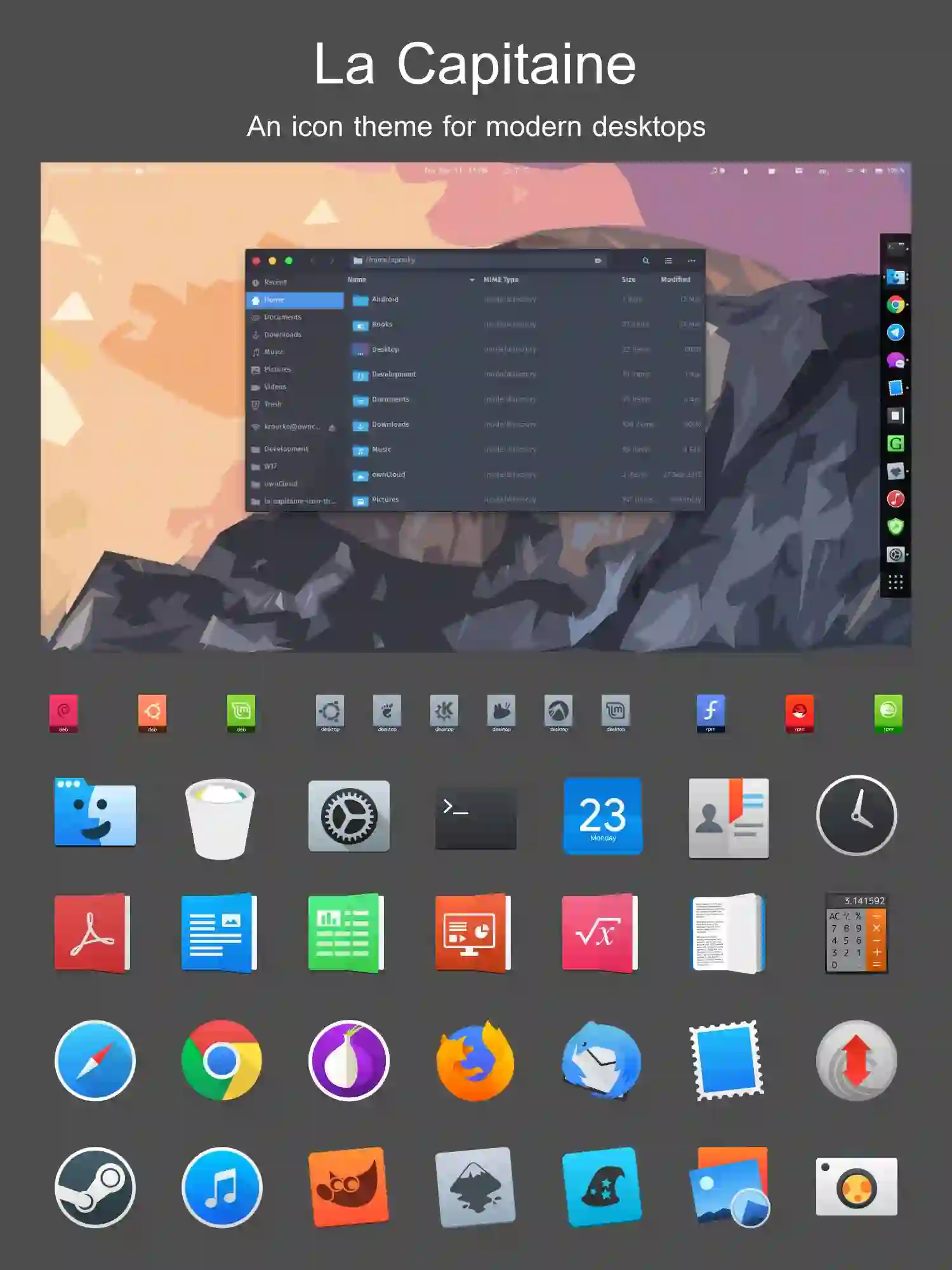Open the red PDF reader icon
952x1270 pixels.
(92, 933)
